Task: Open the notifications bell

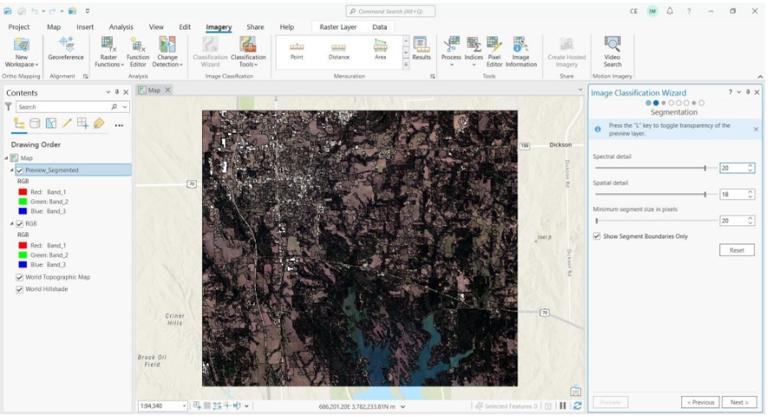Action: [670, 11]
